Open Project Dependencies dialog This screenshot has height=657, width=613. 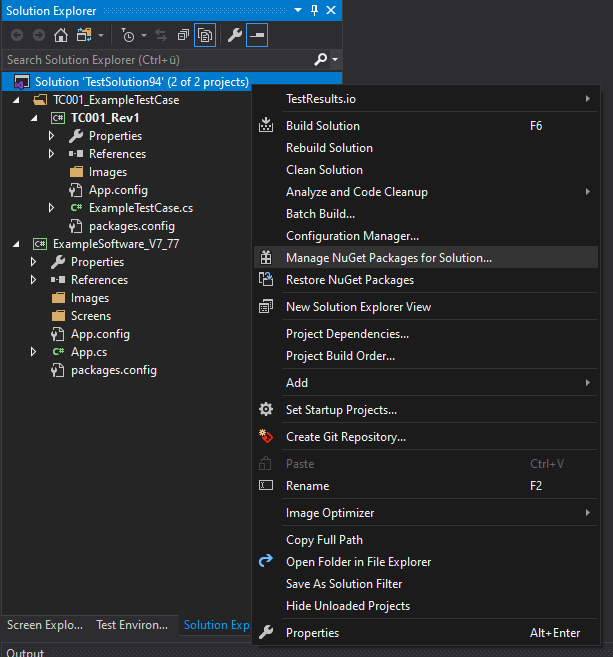coord(426,334)
